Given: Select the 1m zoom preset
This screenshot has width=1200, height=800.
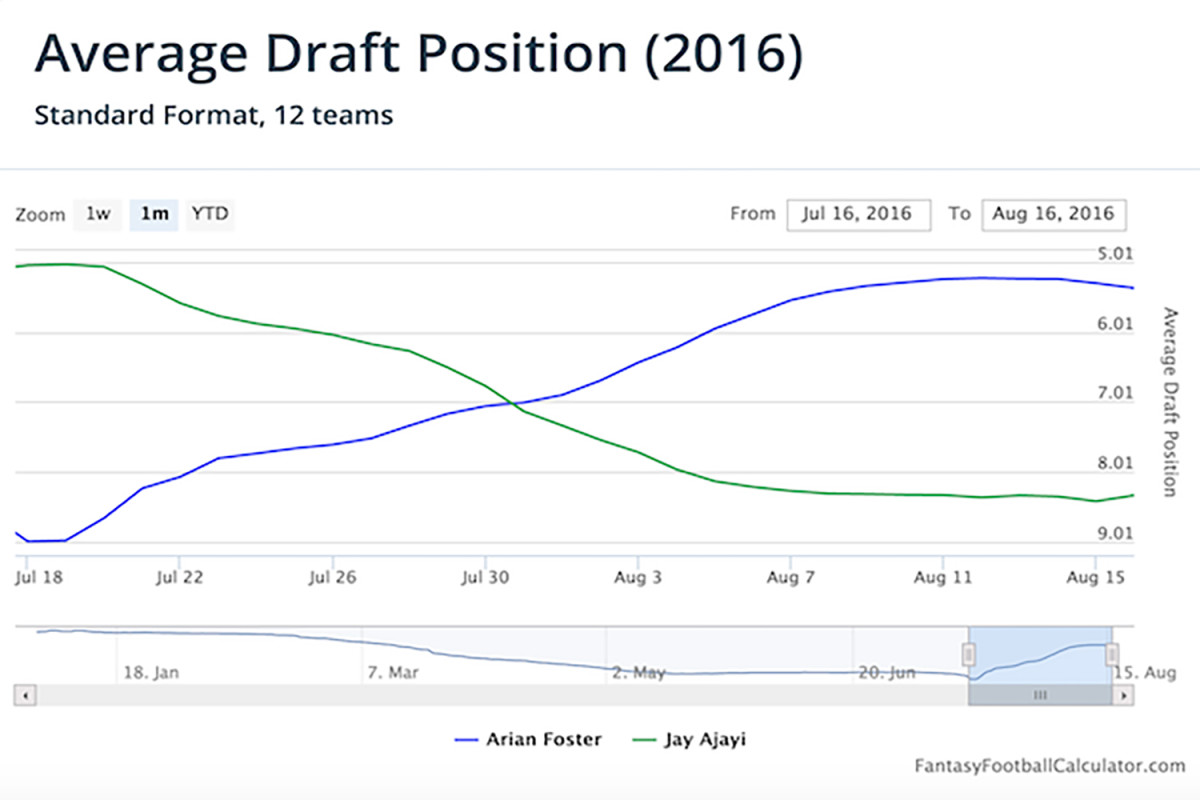Looking at the screenshot, I should click(153, 214).
